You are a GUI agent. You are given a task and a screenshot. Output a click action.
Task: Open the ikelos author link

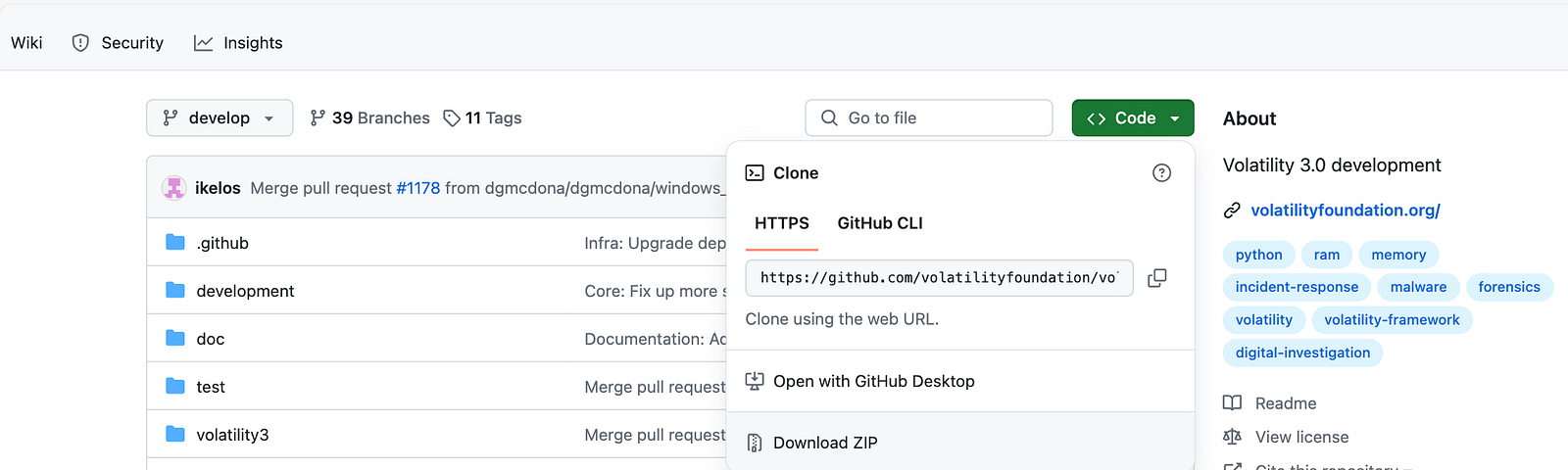[218, 188]
